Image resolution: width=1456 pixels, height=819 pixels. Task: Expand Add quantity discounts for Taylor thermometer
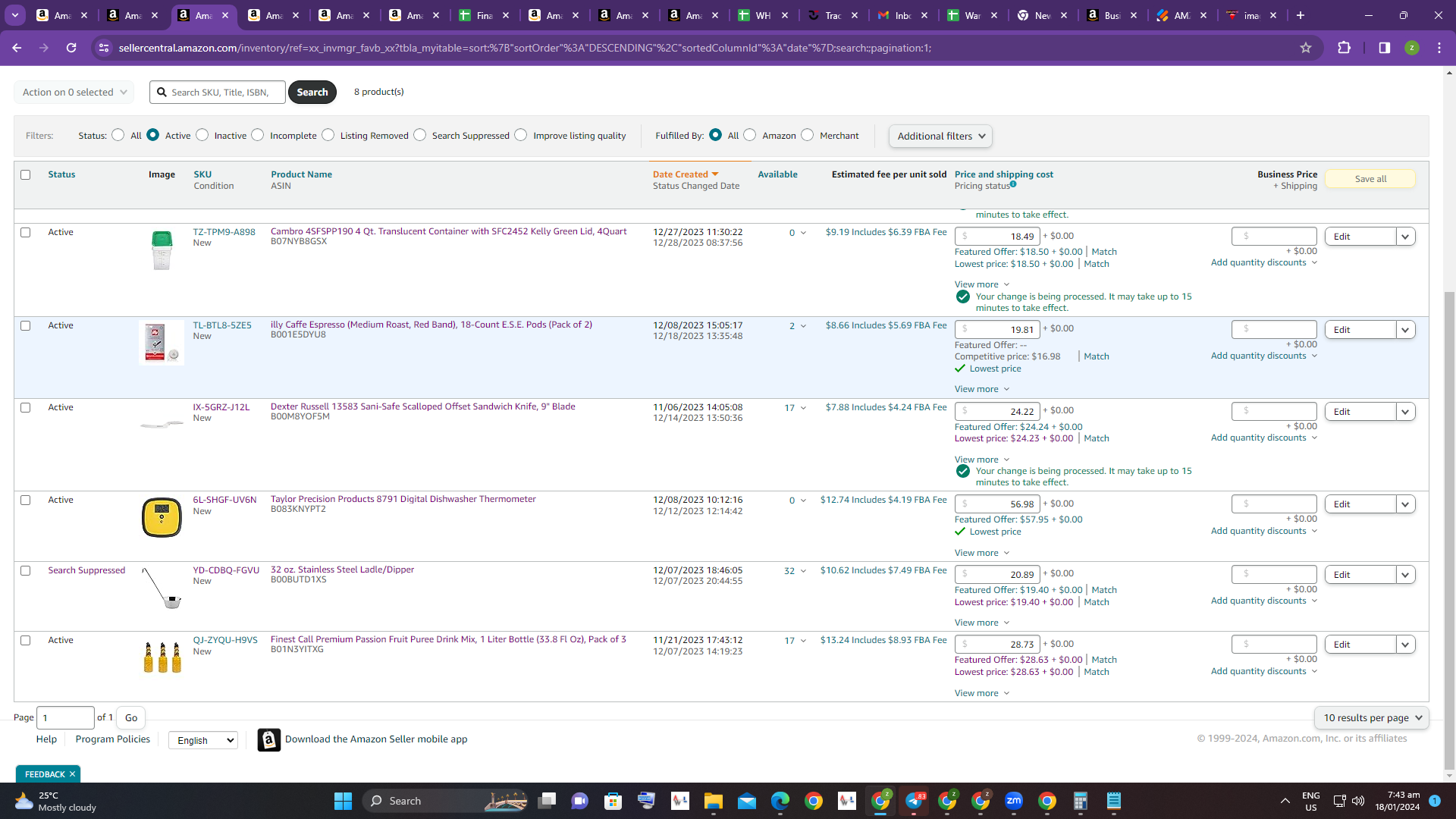1264,531
